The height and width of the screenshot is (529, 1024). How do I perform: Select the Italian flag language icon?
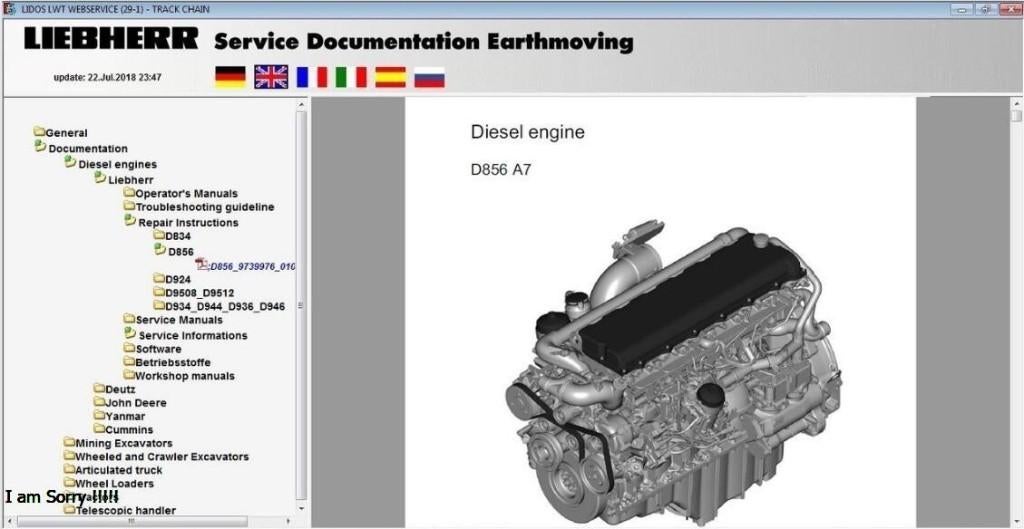(x=350, y=77)
